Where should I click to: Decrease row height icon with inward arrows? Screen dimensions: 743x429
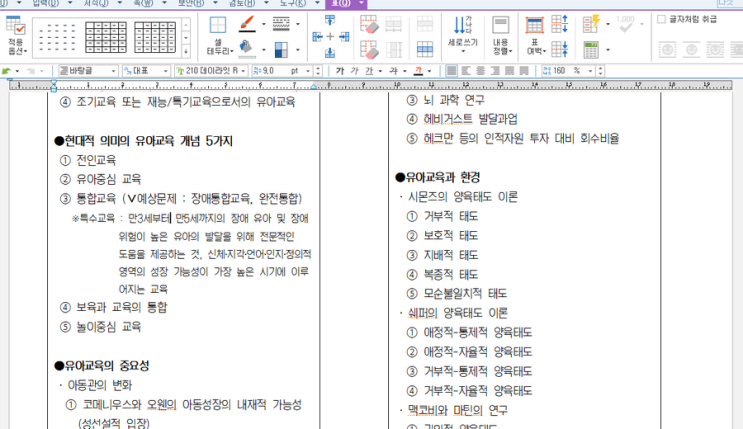point(560,49)
